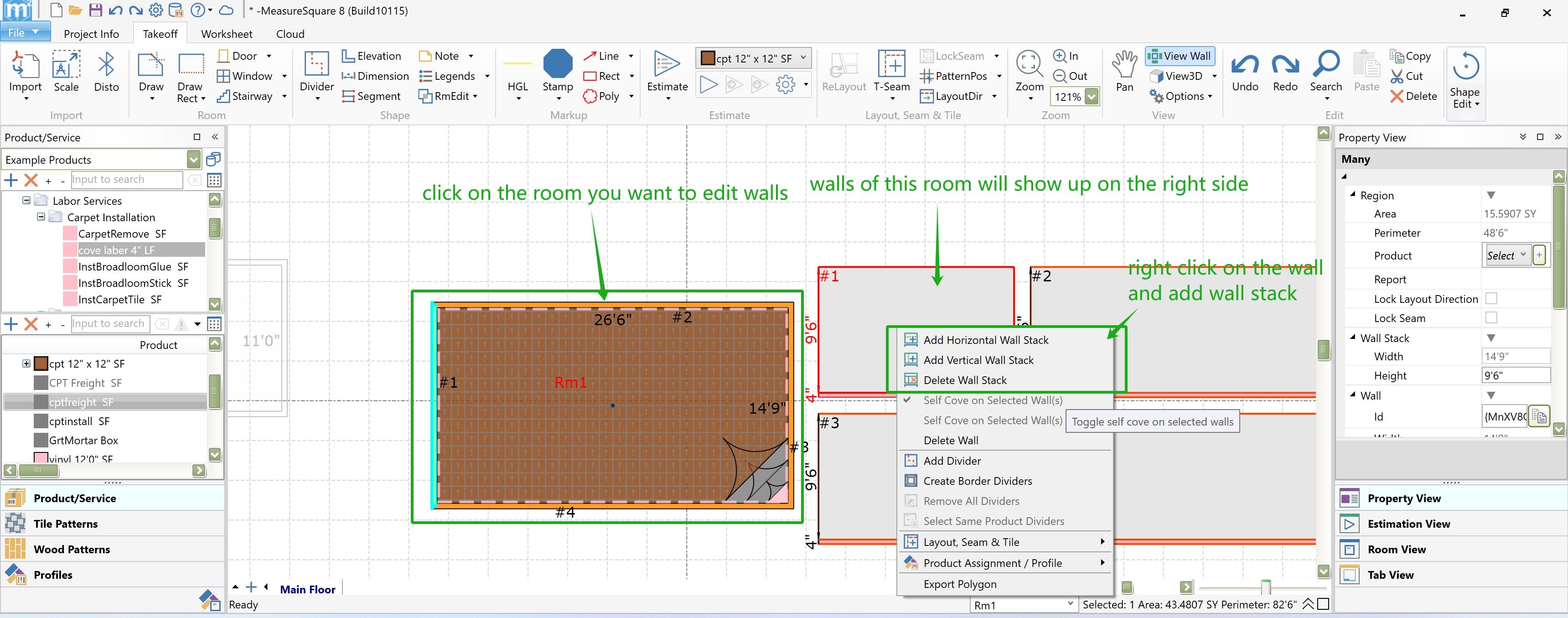Choose Add Horizontal Wall Stack
The image size is (1568, 618).
(x=985, y=340)
